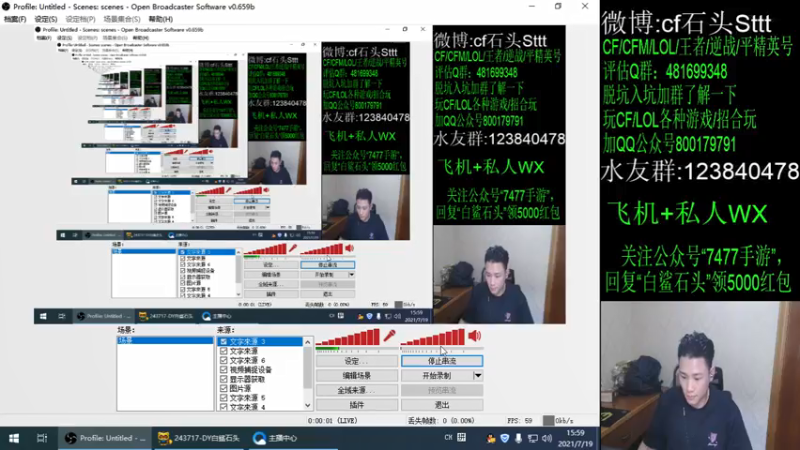Open 243717-DY白鲨石头 taskbar app

point(199,438)
